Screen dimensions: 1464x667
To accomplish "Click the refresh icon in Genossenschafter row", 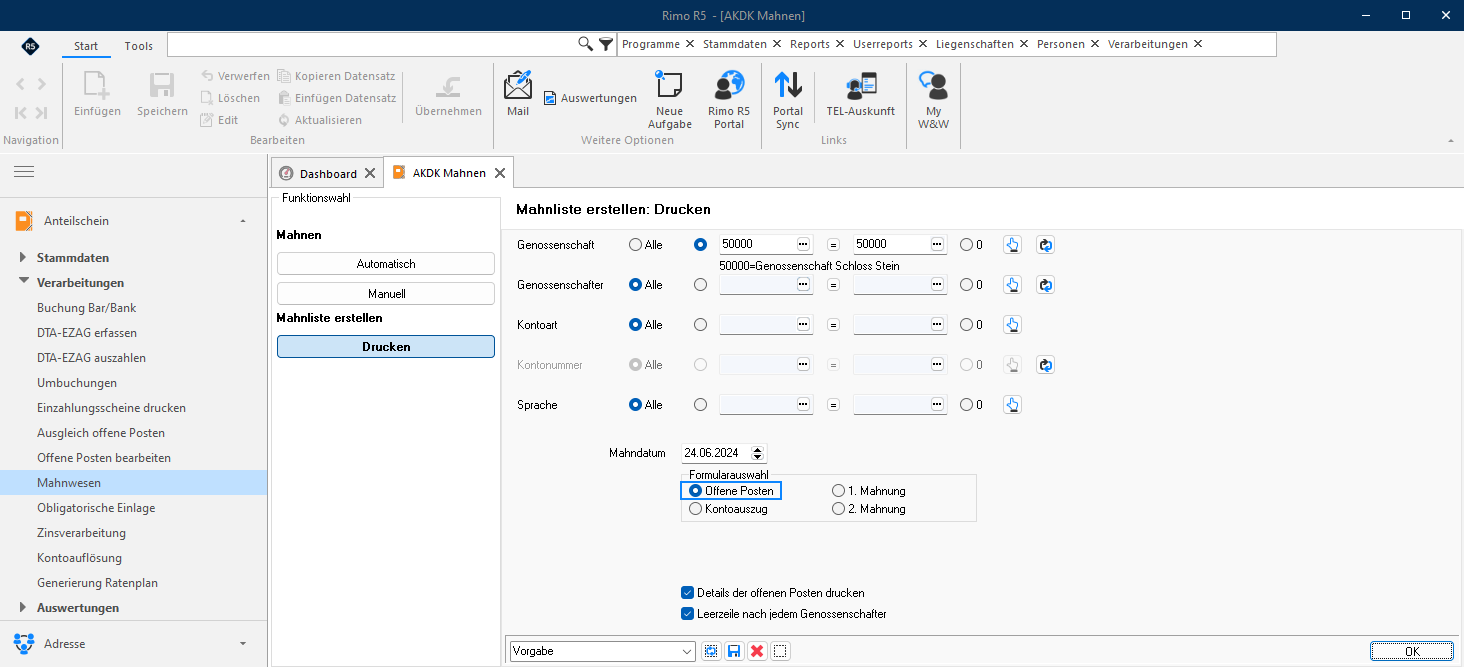I will (1045, 285).
